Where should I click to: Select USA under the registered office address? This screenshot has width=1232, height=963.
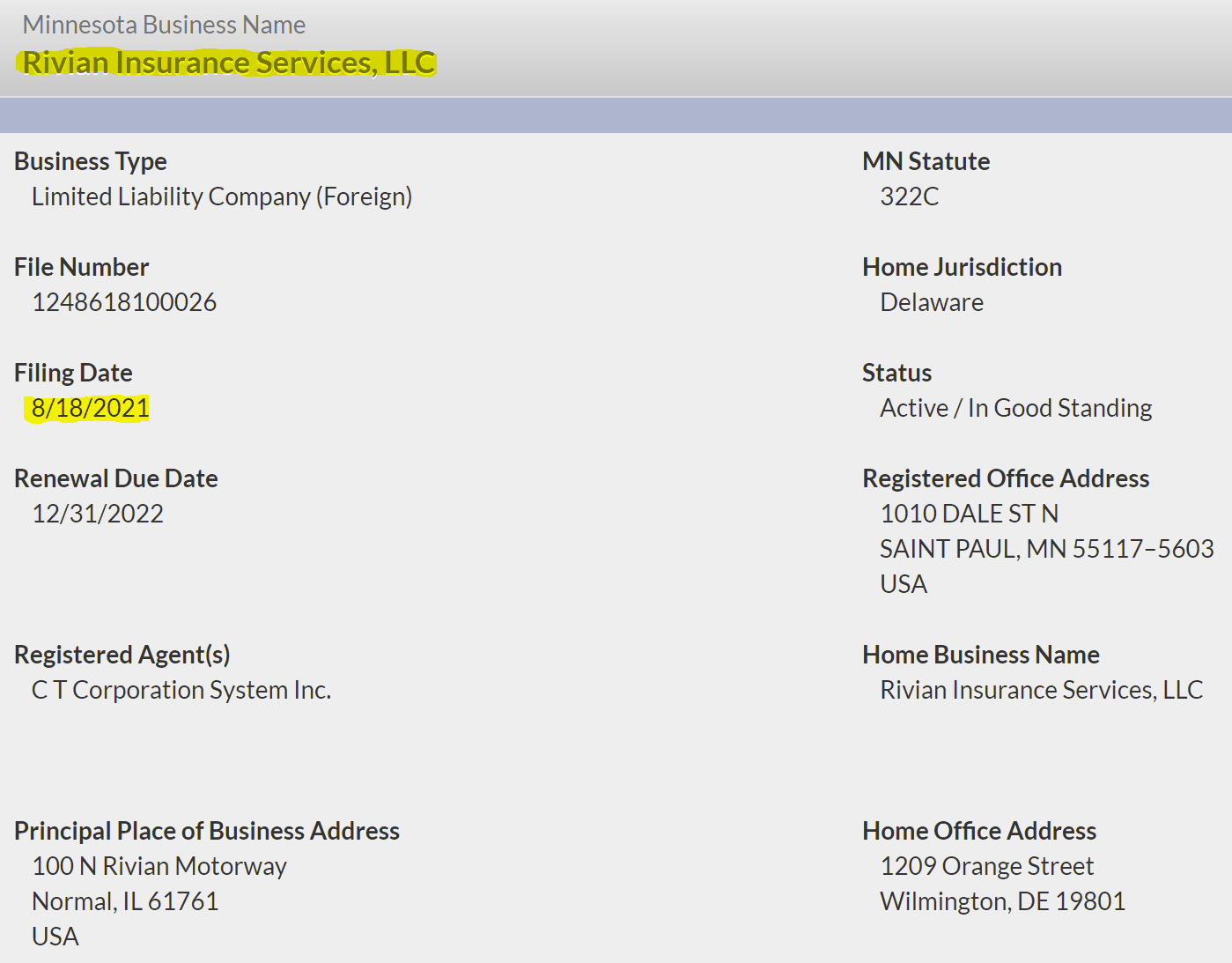(x=904, y=584)
